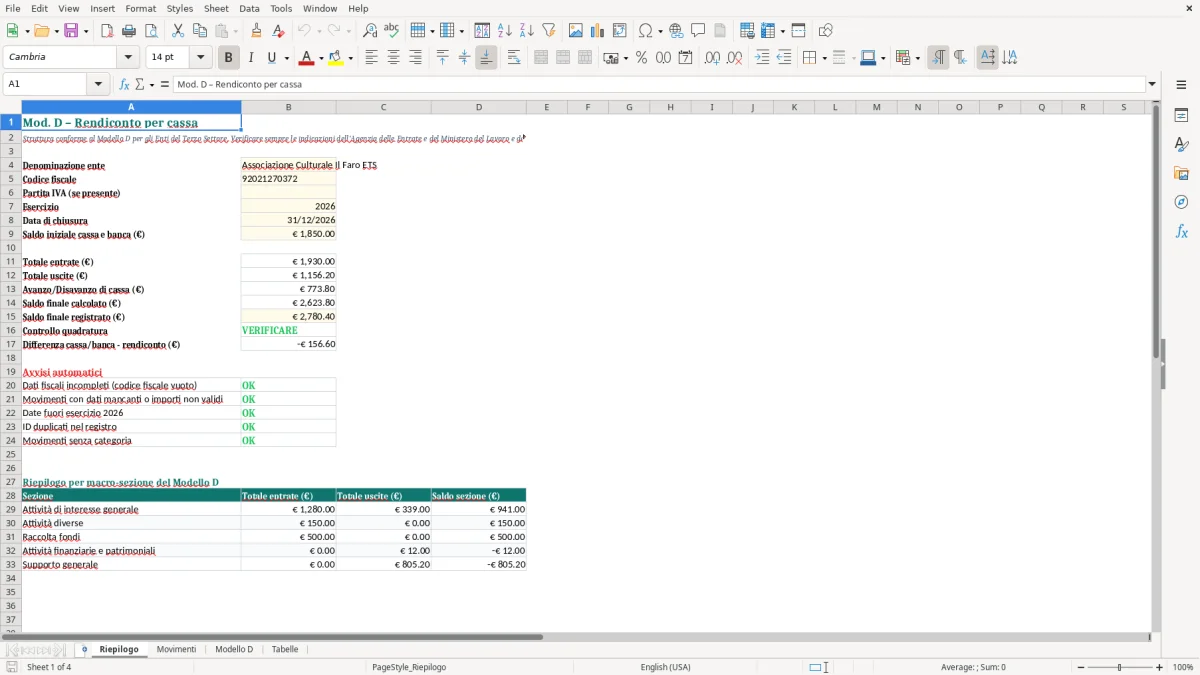Click the formula input line

658,84
